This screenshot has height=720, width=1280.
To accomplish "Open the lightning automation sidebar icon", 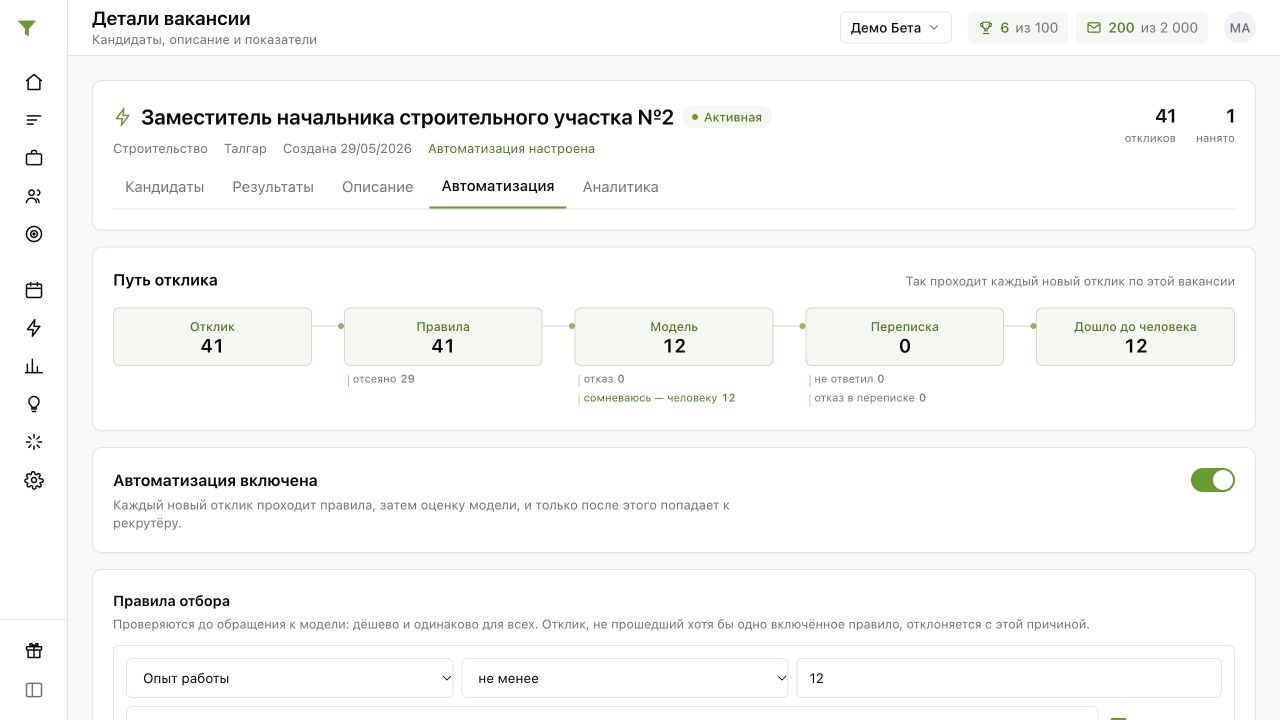I will coord(34,328).
